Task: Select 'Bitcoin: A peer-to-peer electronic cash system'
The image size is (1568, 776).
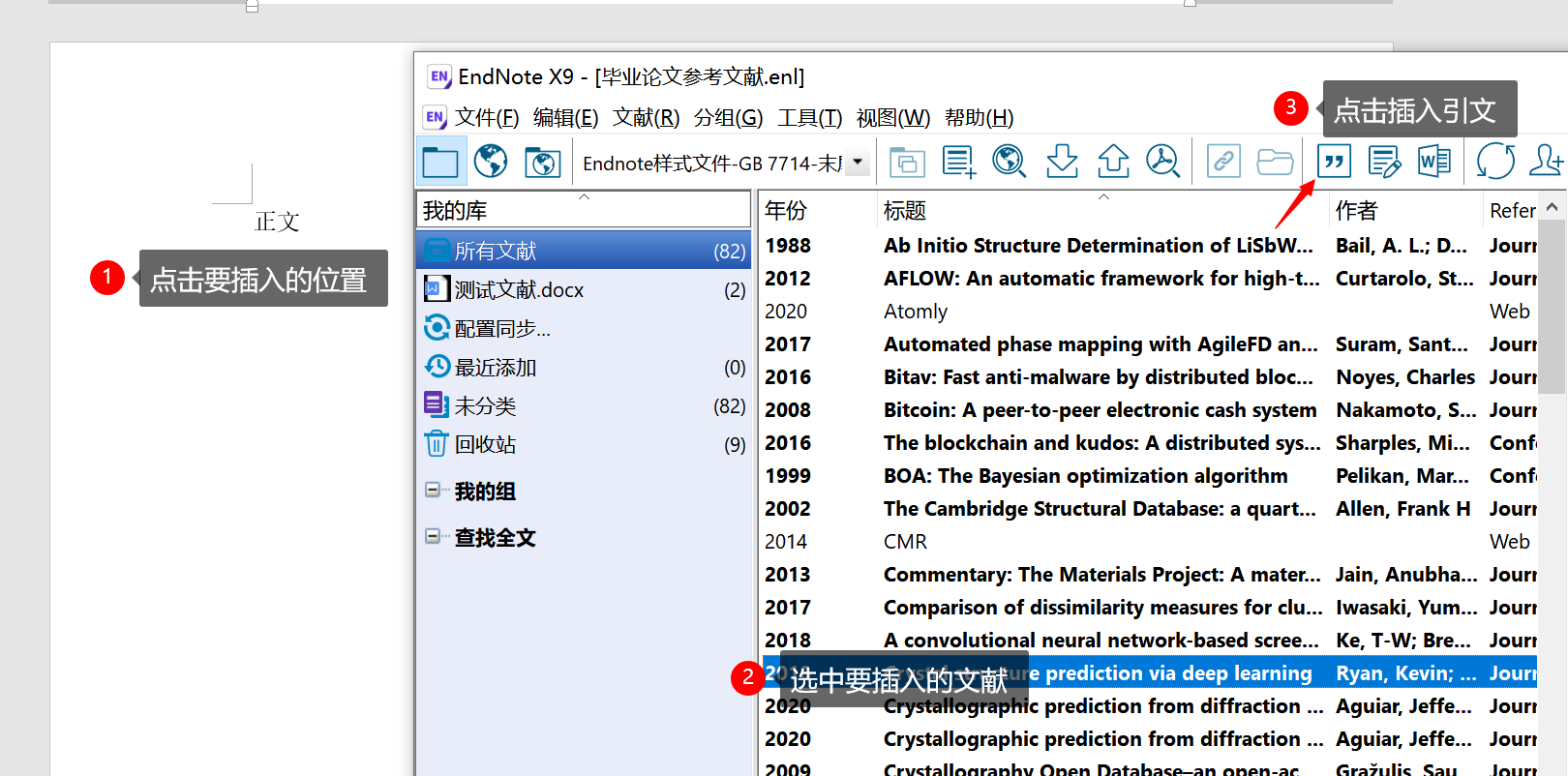Action: click(1149, 410)
